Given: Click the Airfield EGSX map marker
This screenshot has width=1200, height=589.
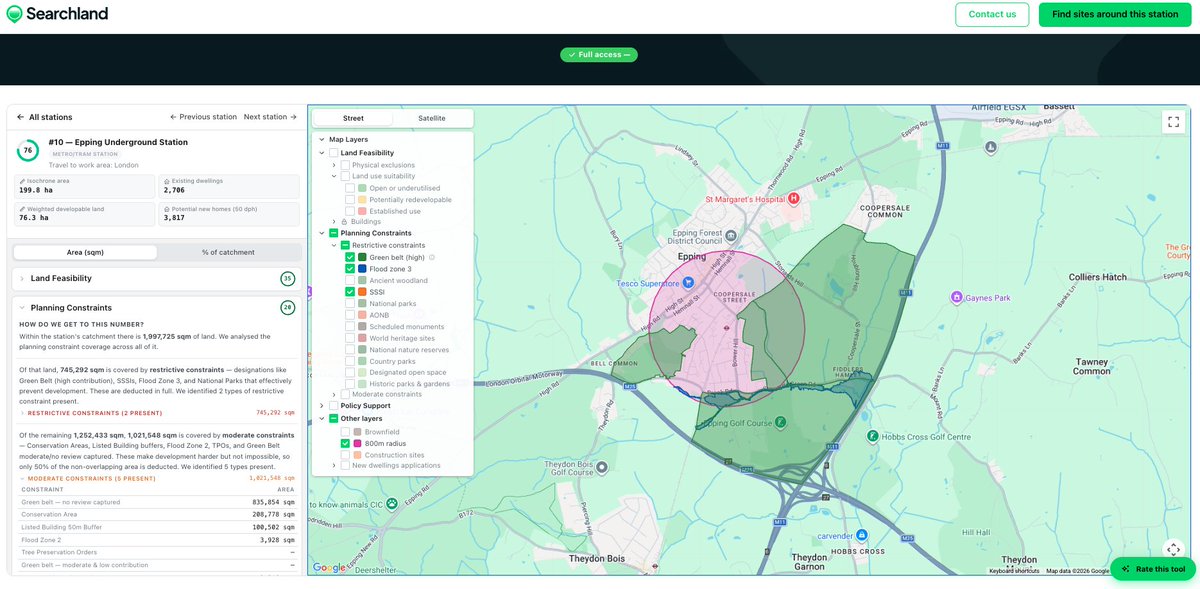Looking at the screenshot, I should click(990, 146).
